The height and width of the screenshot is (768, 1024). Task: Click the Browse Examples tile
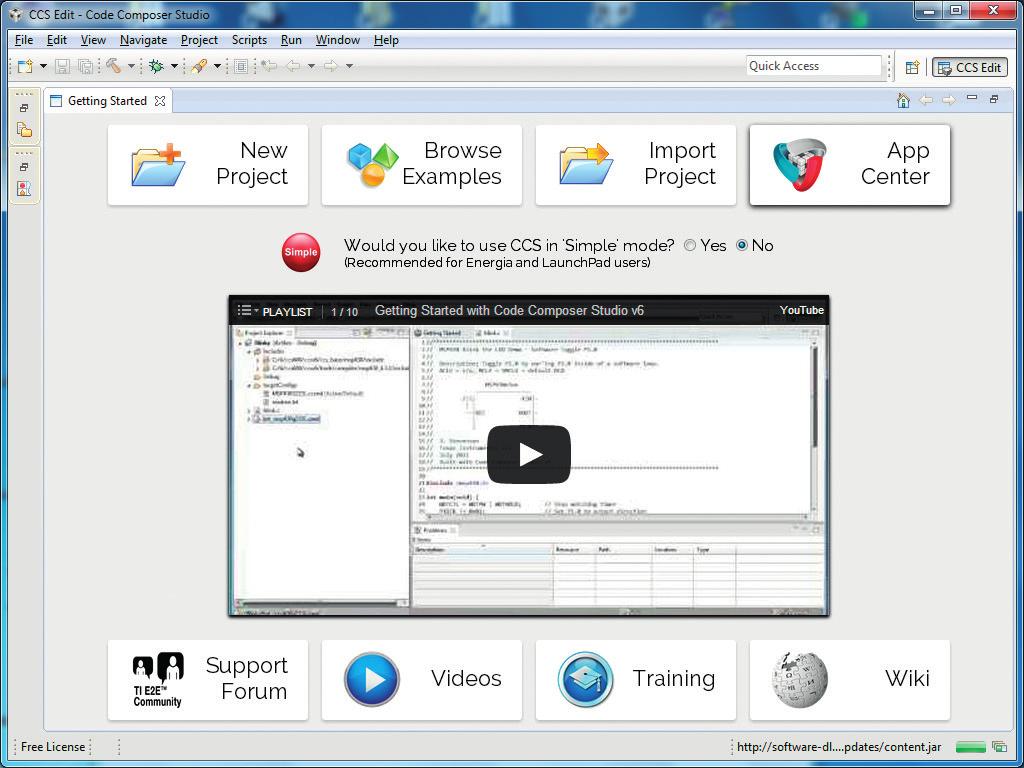(x=422, y=165)
